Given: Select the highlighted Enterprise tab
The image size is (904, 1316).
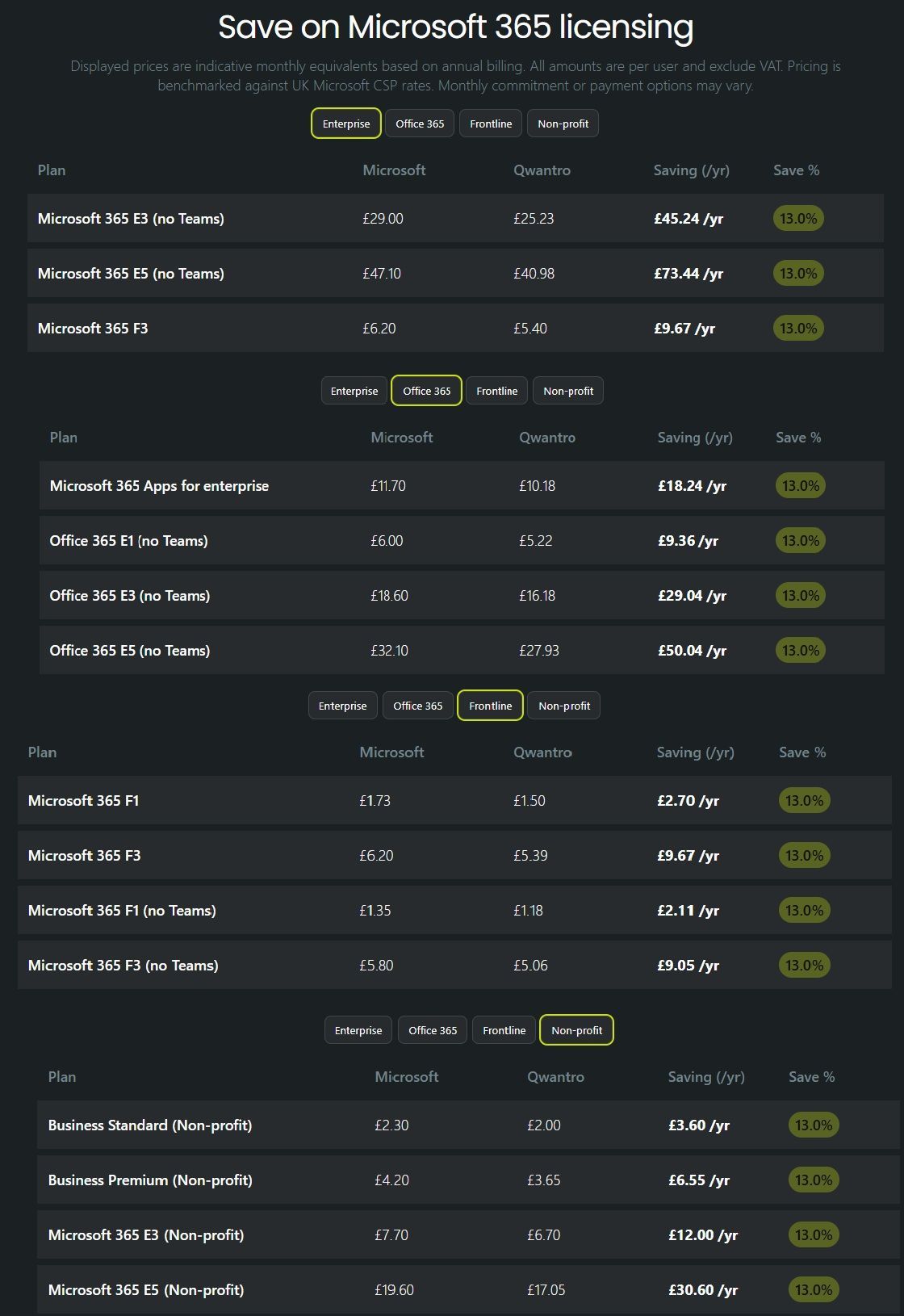Looking at the screenshot, I should pyautogui.click(x=345, y=124).
